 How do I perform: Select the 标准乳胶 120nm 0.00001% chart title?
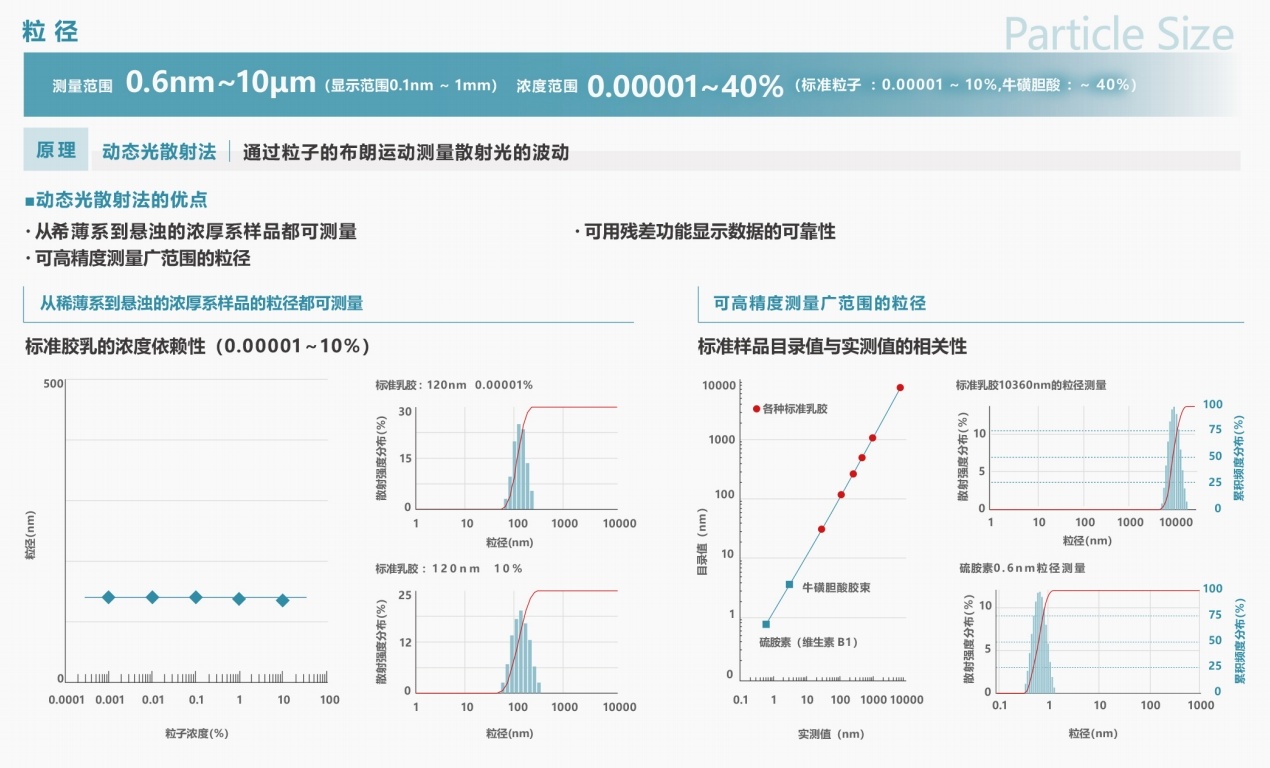pos(454,385)
